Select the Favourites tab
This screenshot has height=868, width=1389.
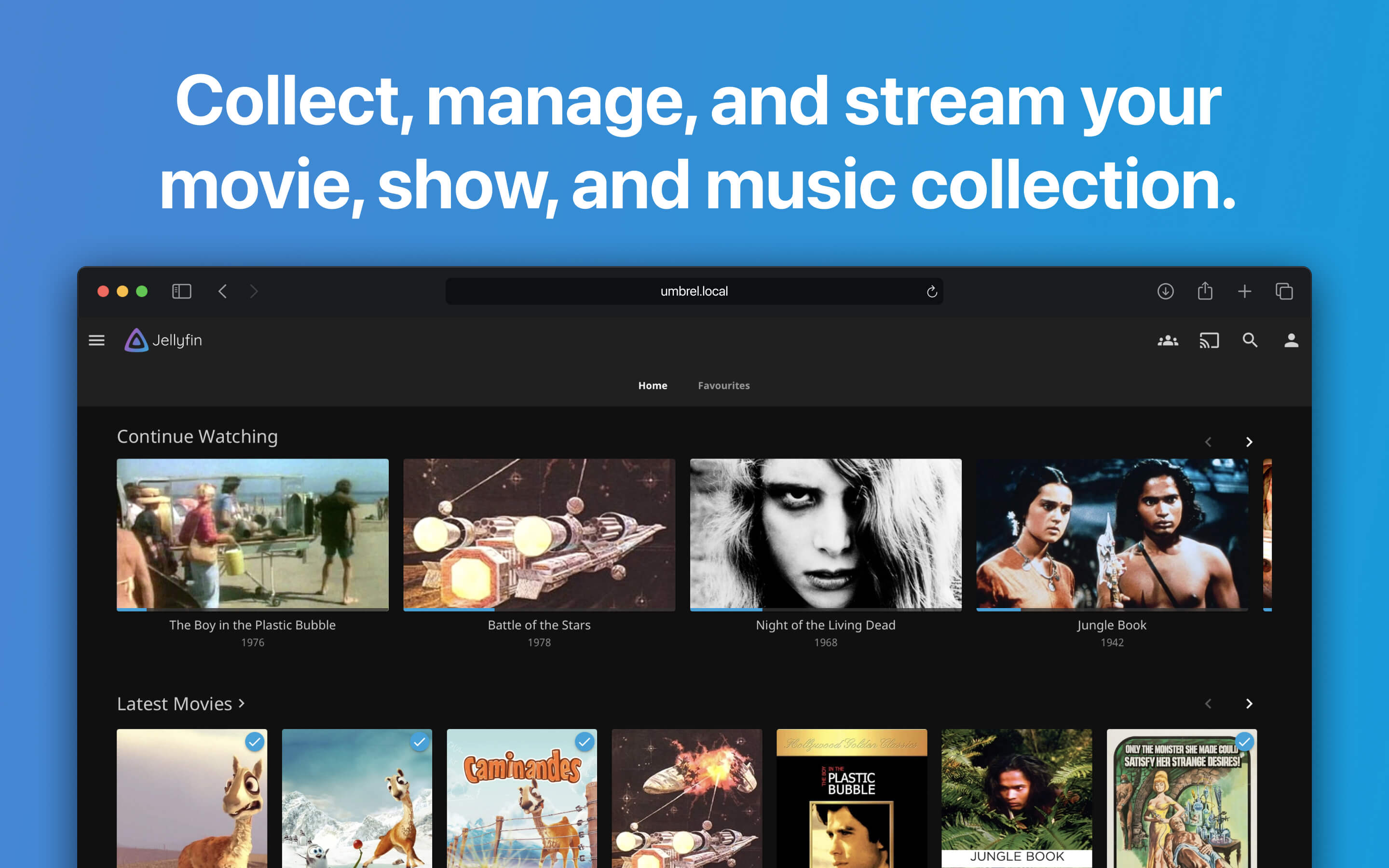pyautogui.click(x=723, y=385)
